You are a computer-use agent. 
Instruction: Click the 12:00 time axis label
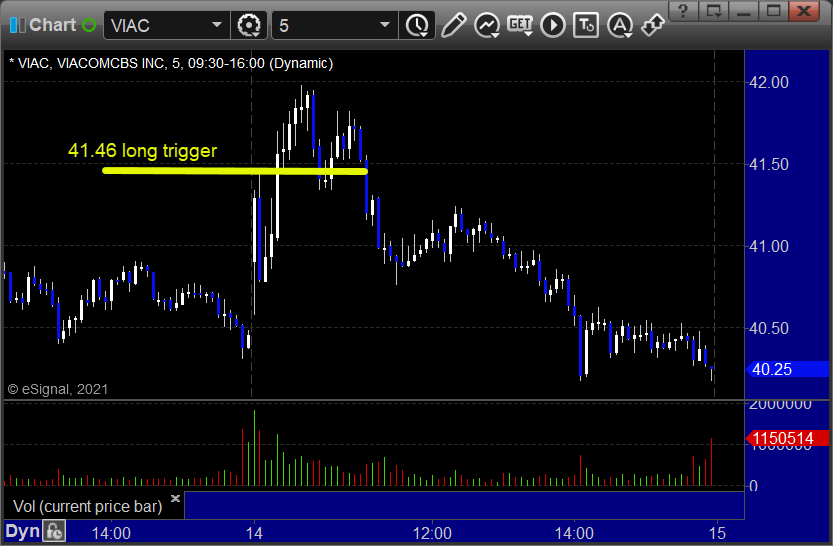click(432, 533)
